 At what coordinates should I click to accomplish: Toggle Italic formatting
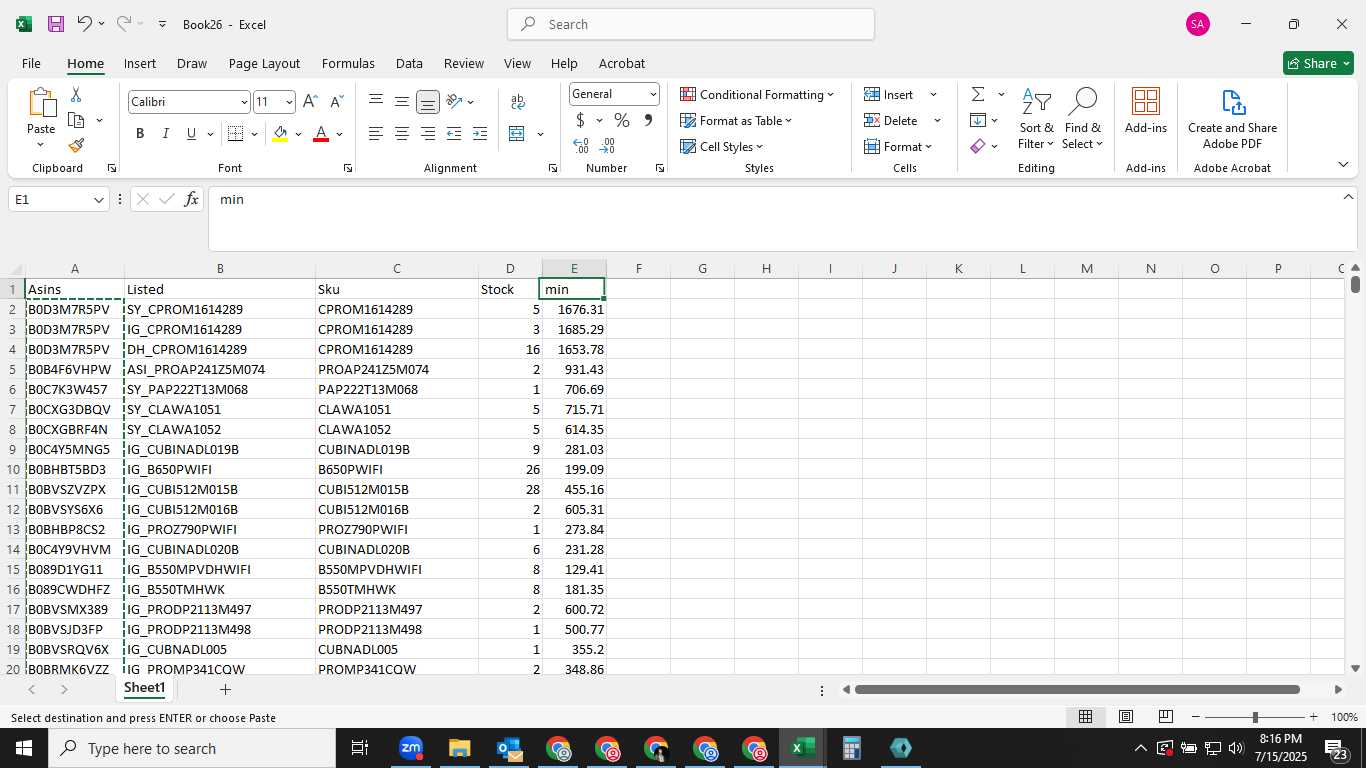pos(166,134)
